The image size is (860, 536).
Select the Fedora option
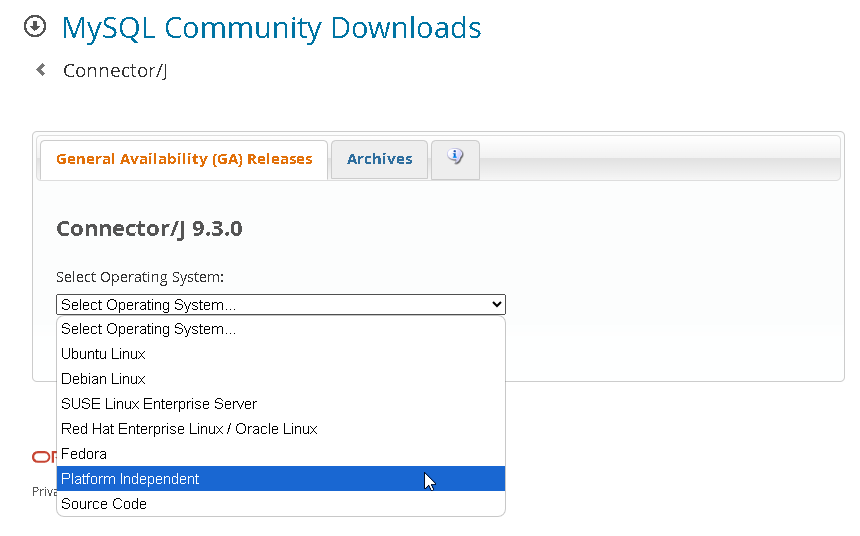coord(84,454)
